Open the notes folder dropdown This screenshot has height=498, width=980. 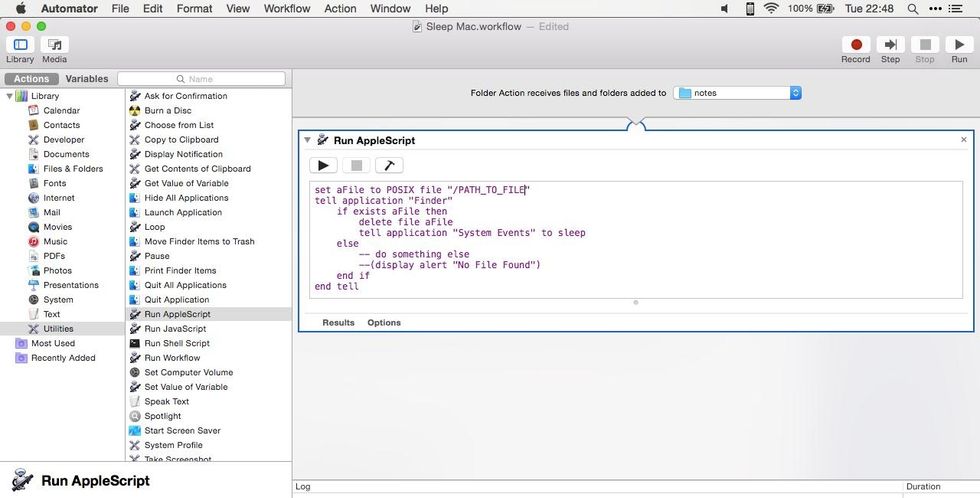pos(738,93)
